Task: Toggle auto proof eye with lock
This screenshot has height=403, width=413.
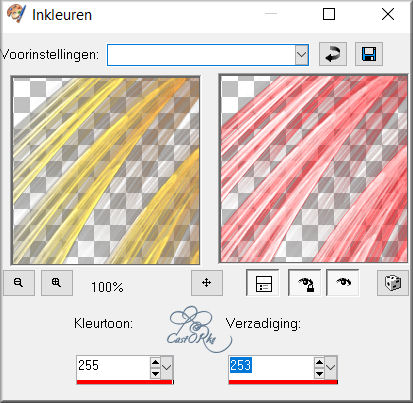Action: point(305,283)
